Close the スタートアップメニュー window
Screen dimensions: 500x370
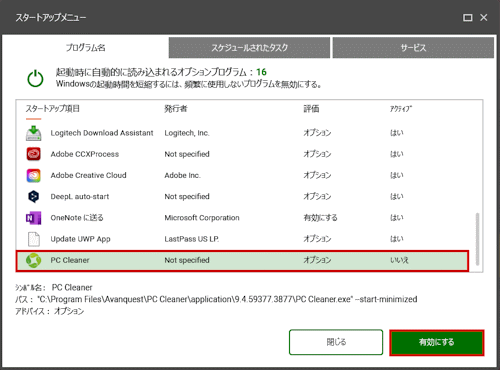[484, 18]
